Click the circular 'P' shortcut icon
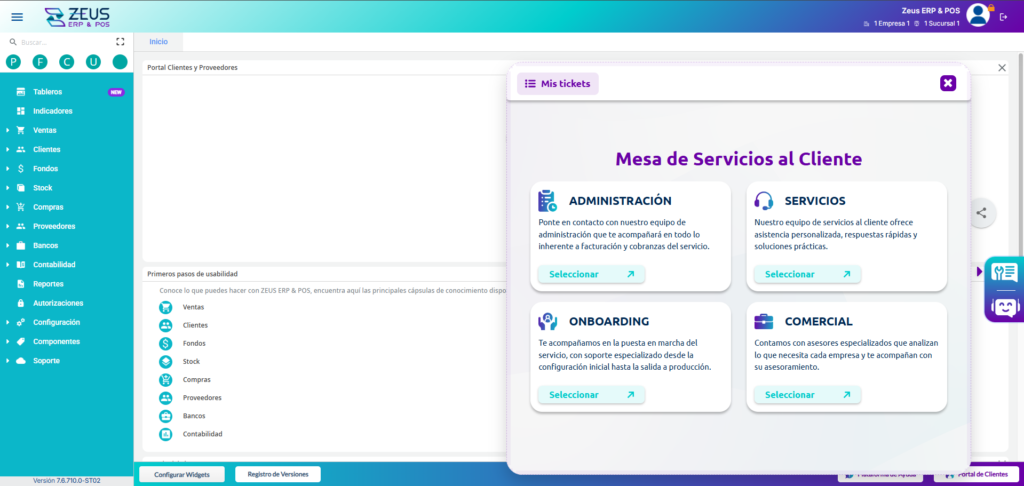Viewport: 1024px width, 486px height. coord(13,62)
